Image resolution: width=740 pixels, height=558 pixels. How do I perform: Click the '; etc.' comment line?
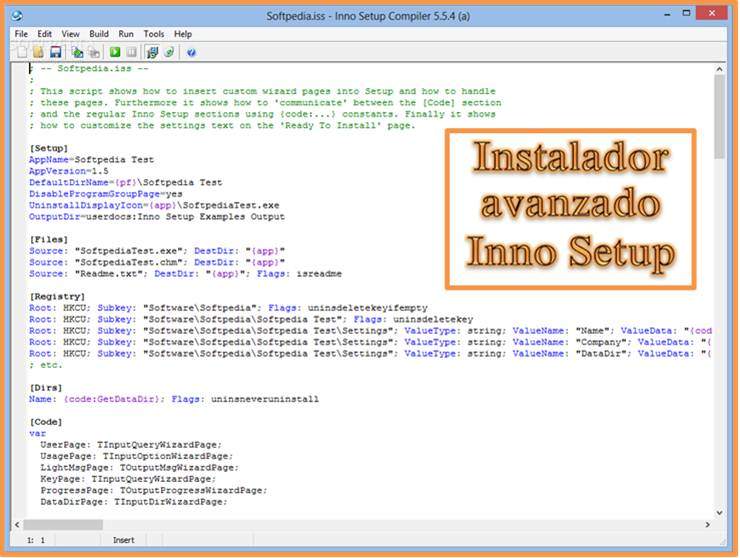[x=46, y=365]
